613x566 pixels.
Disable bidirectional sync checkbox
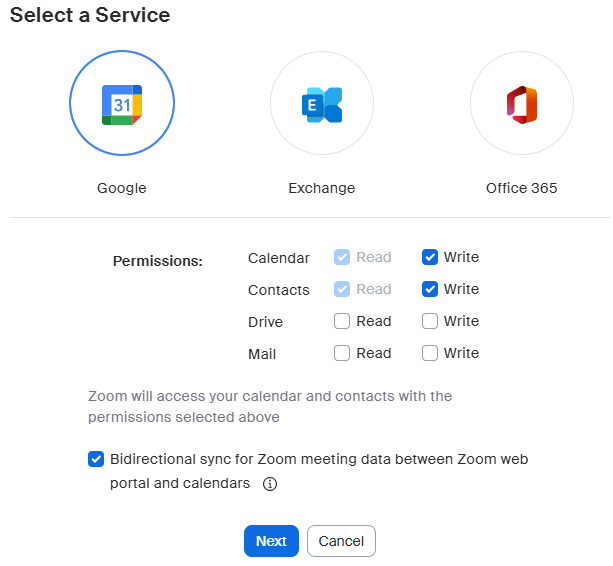click(x=96, y=459)
